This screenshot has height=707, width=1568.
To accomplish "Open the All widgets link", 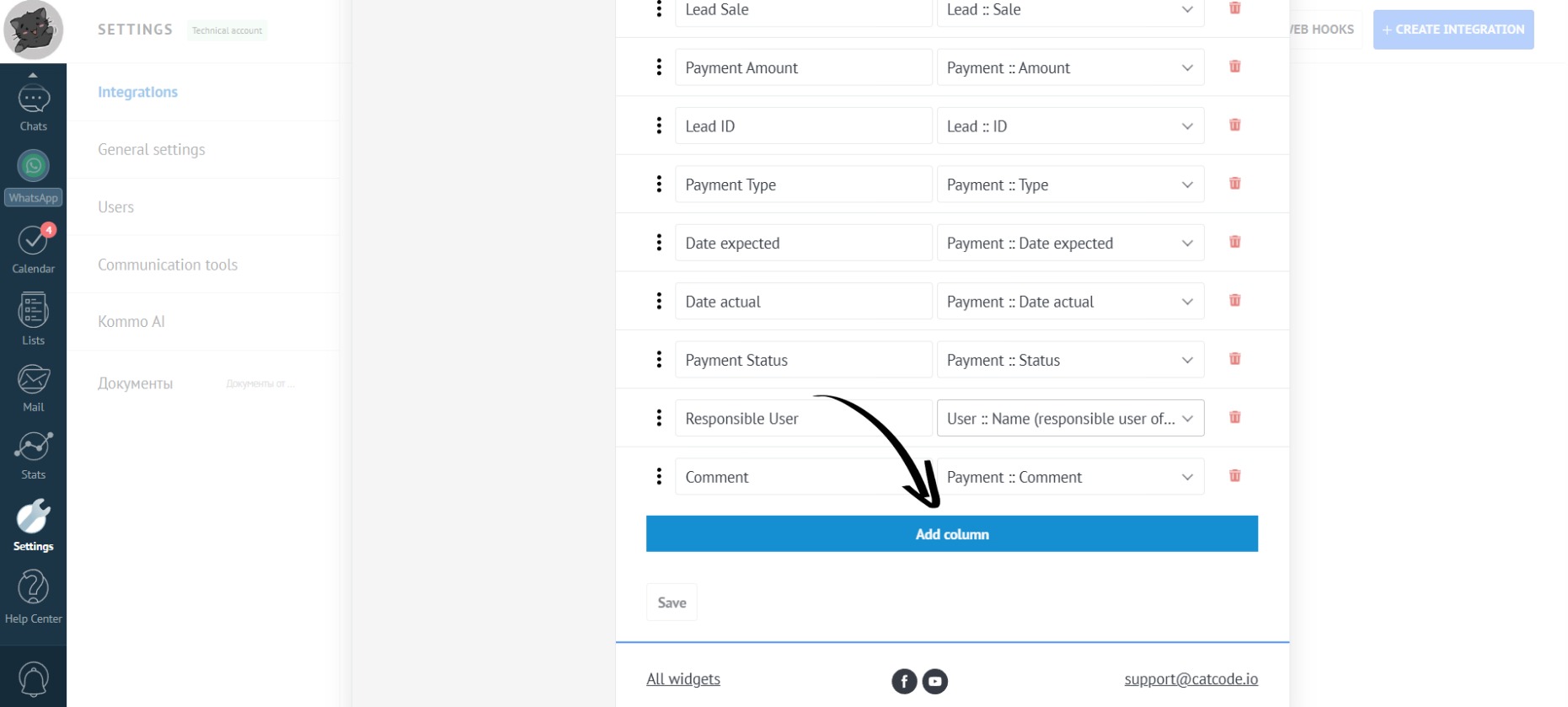I will pos(683,679).
